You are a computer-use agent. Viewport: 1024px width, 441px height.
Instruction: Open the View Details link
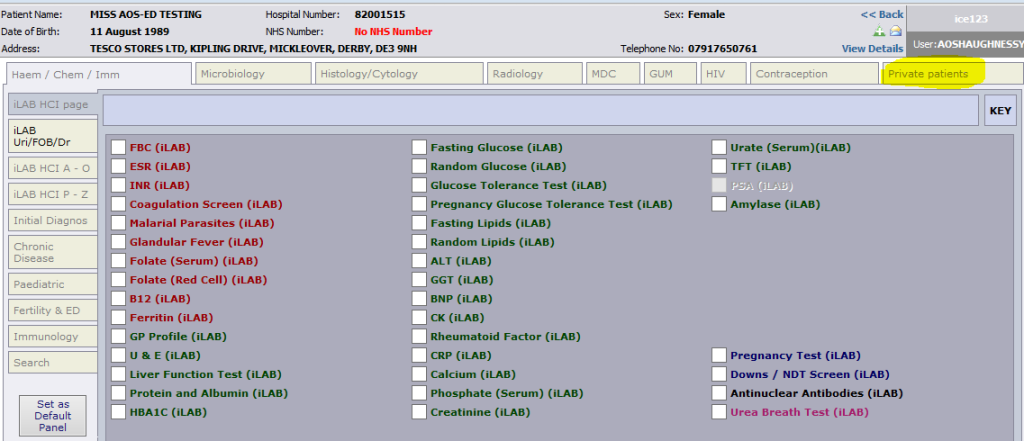872,48
